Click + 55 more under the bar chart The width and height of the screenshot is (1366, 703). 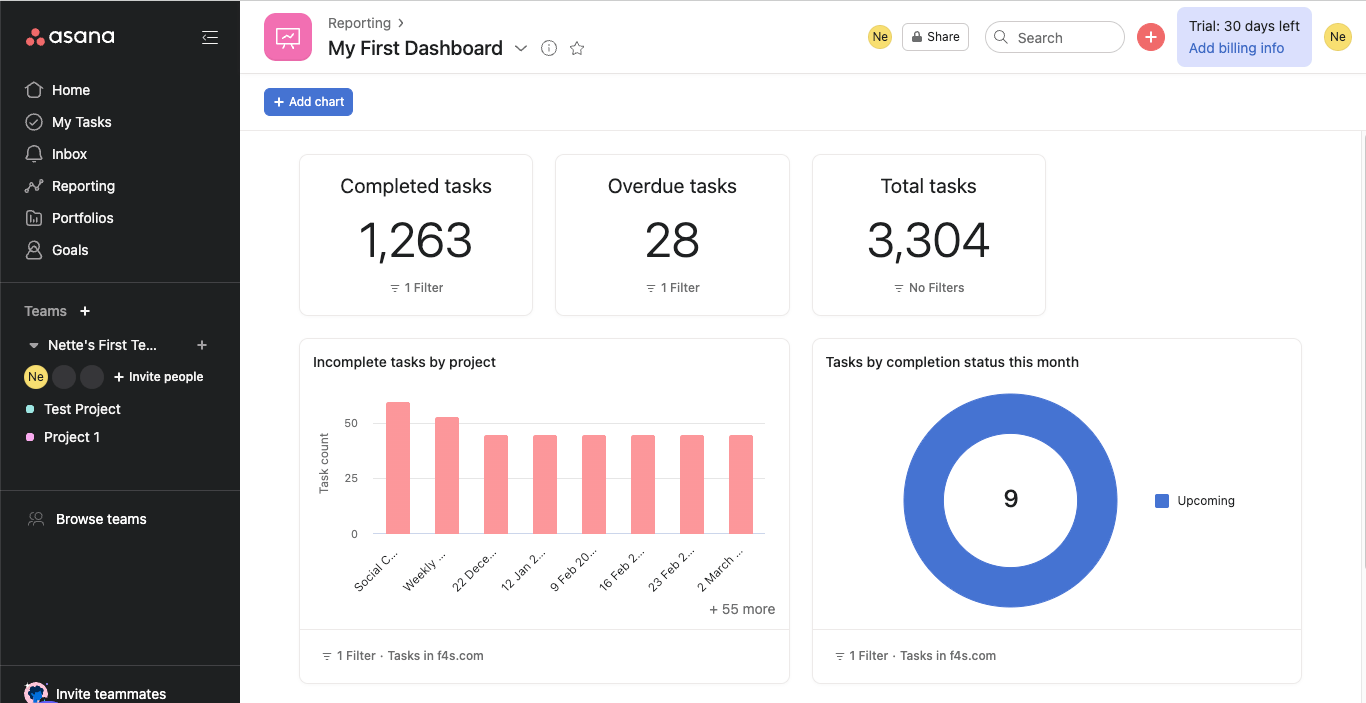[742, 609]
